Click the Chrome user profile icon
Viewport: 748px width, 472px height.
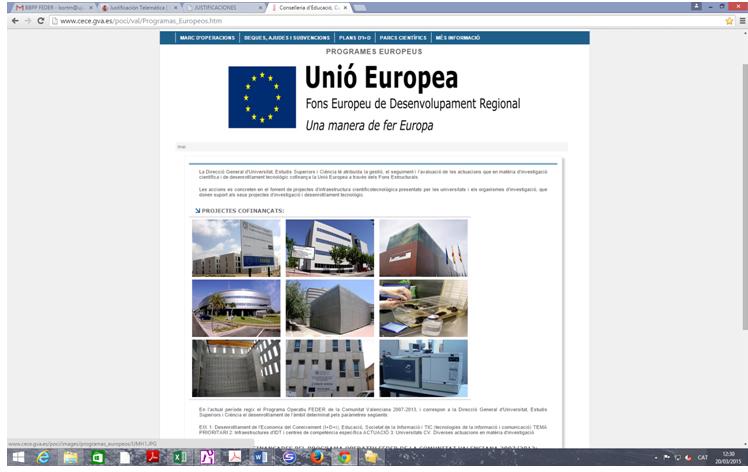coord(696,6)
